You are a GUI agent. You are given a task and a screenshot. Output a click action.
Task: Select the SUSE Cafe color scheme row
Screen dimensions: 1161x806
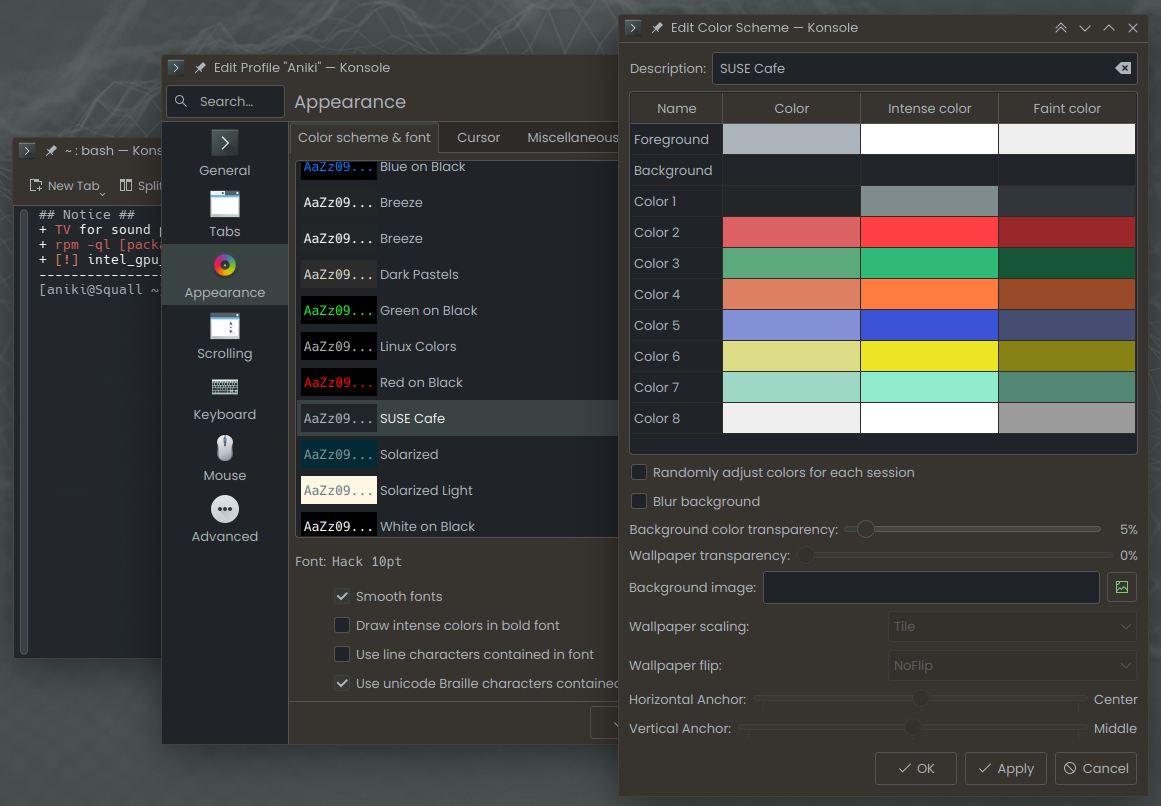458,418
